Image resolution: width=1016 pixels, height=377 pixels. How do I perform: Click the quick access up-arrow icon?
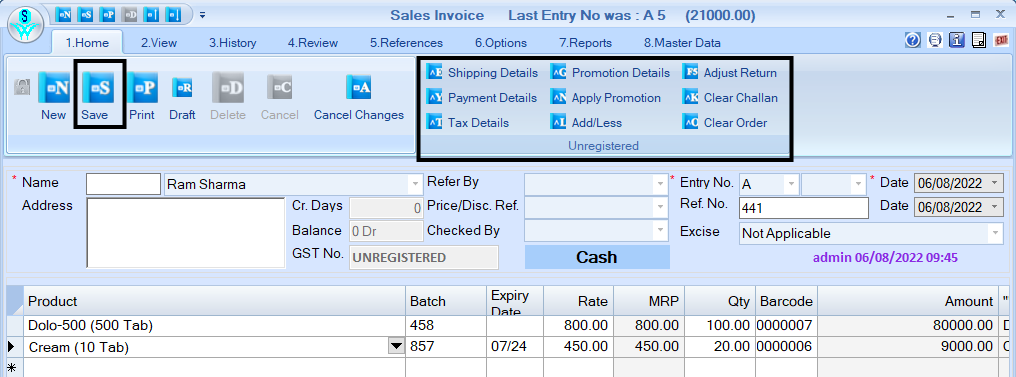click(x=151, y=14)
